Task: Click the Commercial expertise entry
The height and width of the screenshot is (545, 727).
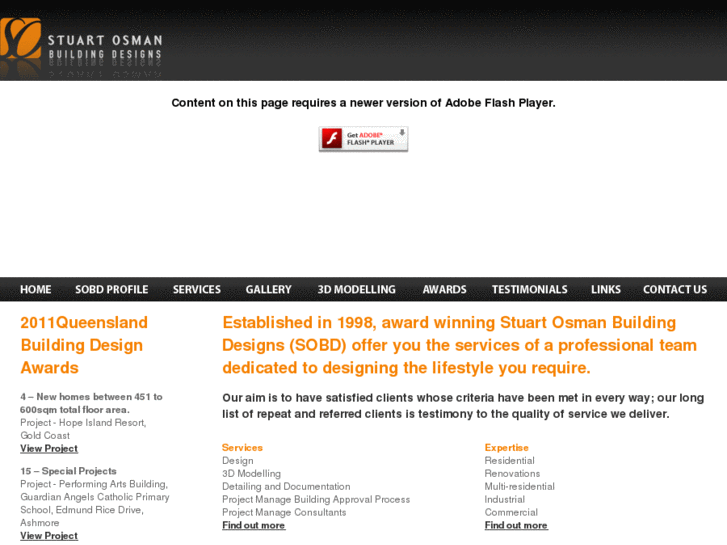Action: [x=511, y=513]
